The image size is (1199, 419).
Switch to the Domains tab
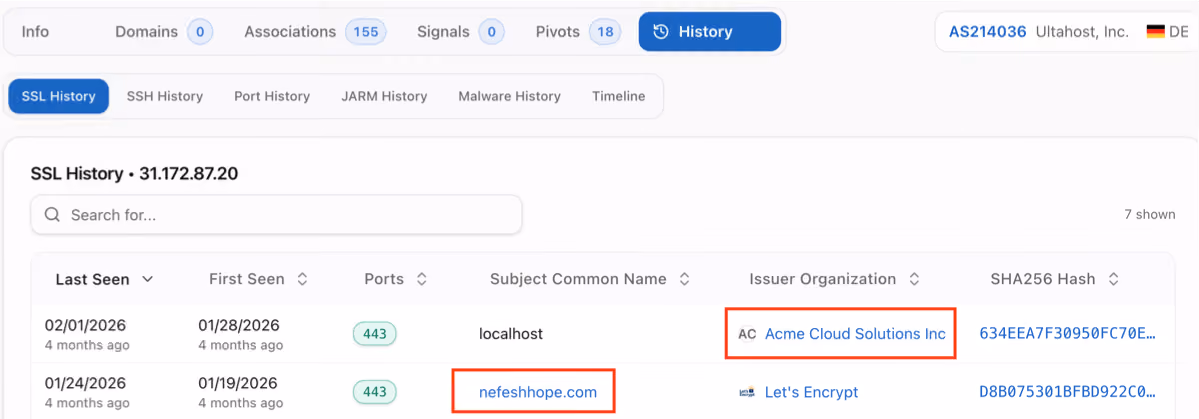point(163,32)
